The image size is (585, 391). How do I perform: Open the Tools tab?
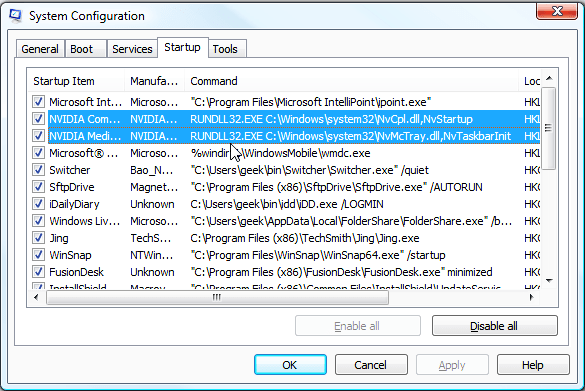coord(227,49)
